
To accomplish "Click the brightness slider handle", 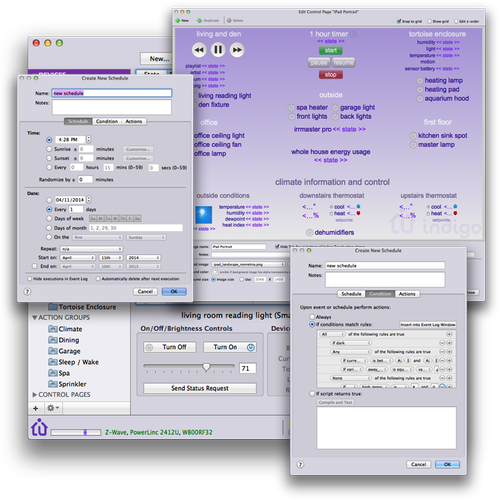I will tap(206, 367).
